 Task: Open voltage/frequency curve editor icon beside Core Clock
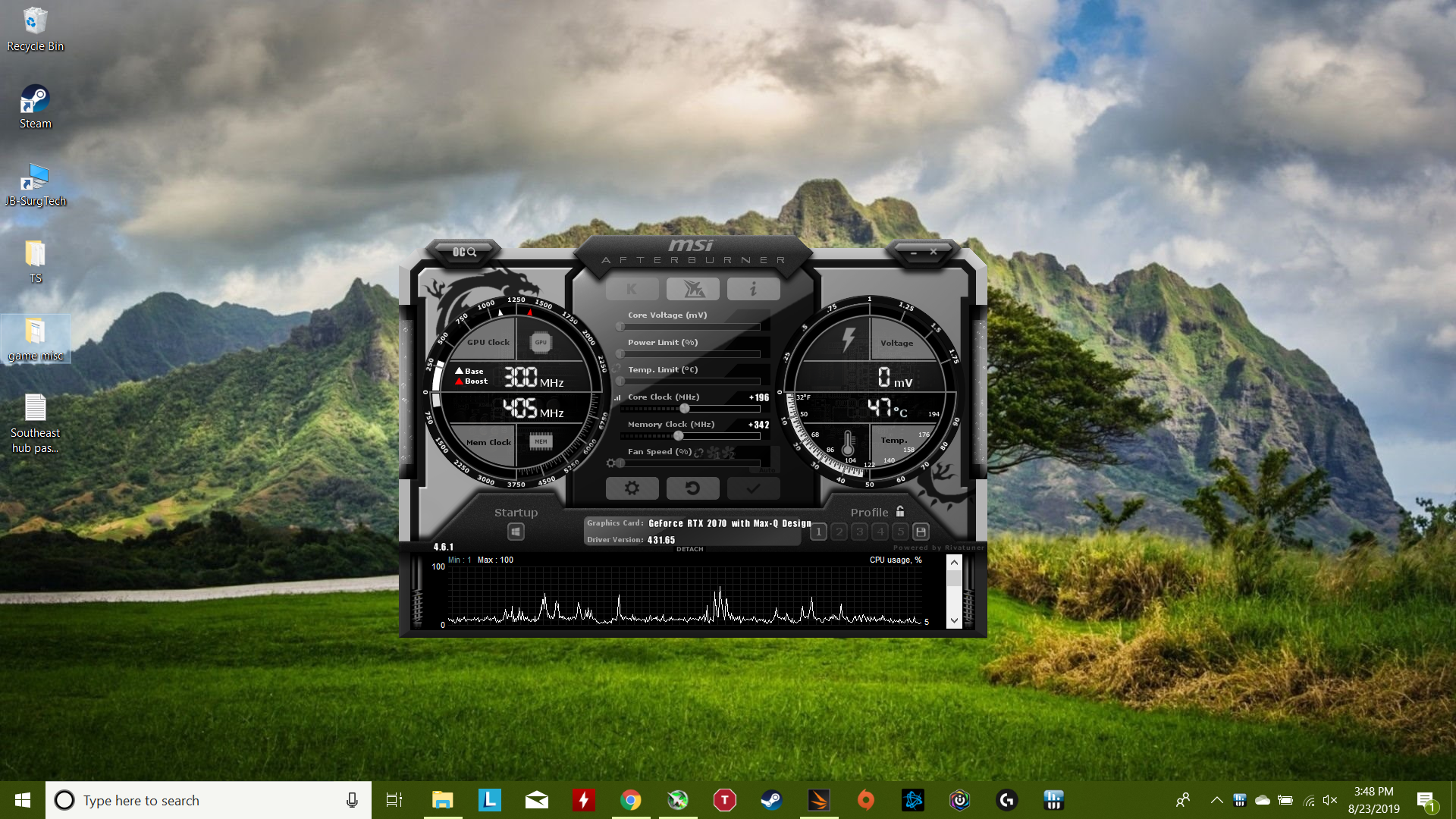click(x=617, y=397)
